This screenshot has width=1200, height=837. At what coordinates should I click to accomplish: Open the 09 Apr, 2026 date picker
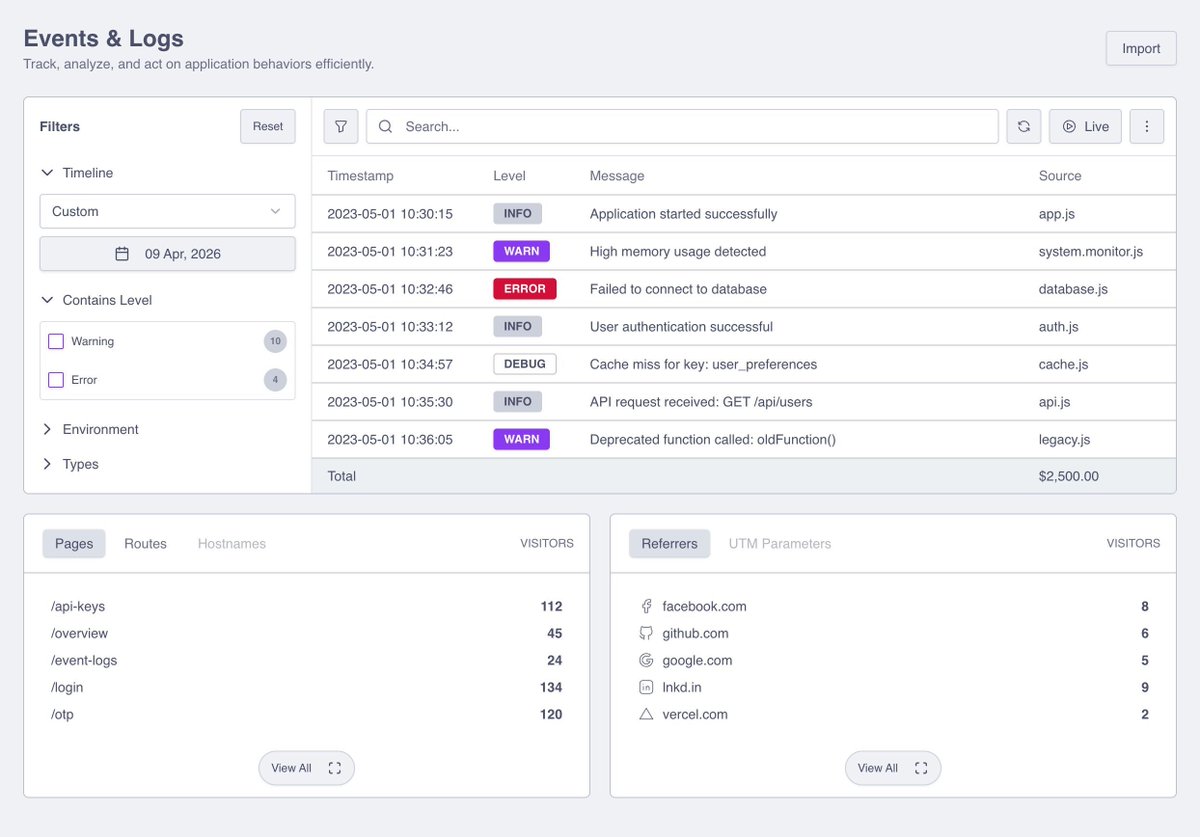[x=167, y=254]
